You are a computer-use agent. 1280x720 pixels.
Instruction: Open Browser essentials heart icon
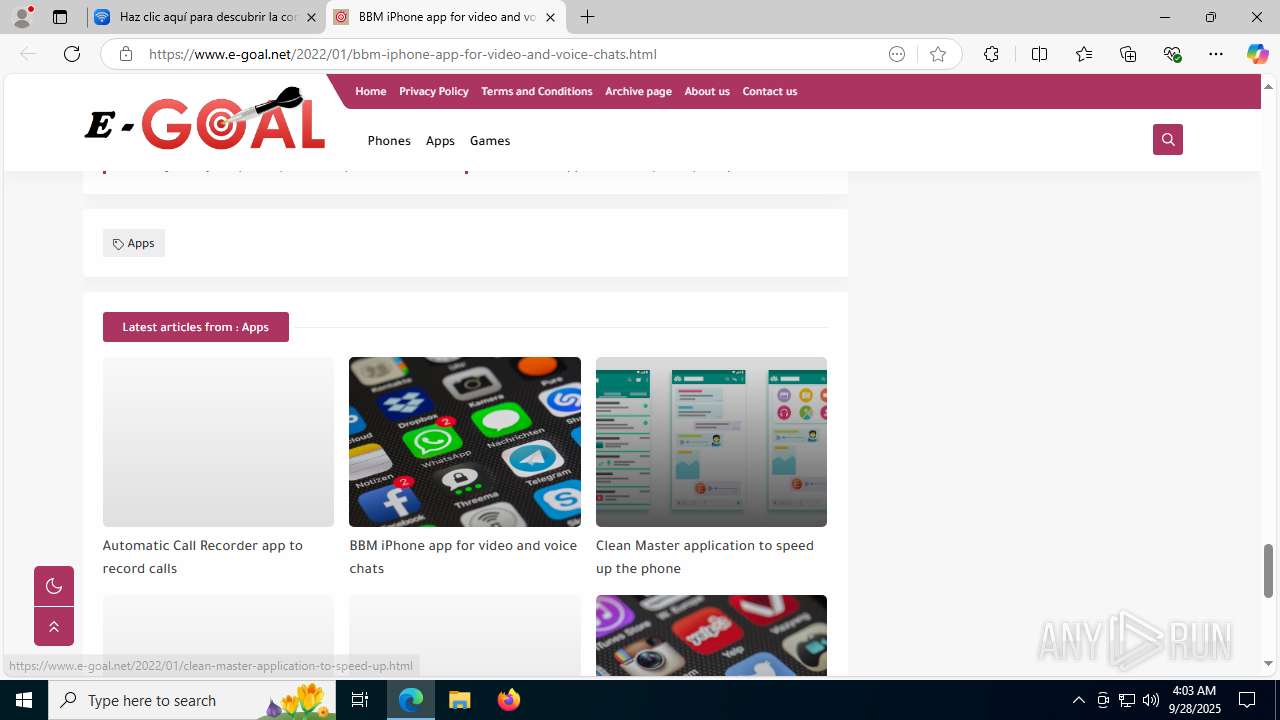click(x=1172, y=54)
